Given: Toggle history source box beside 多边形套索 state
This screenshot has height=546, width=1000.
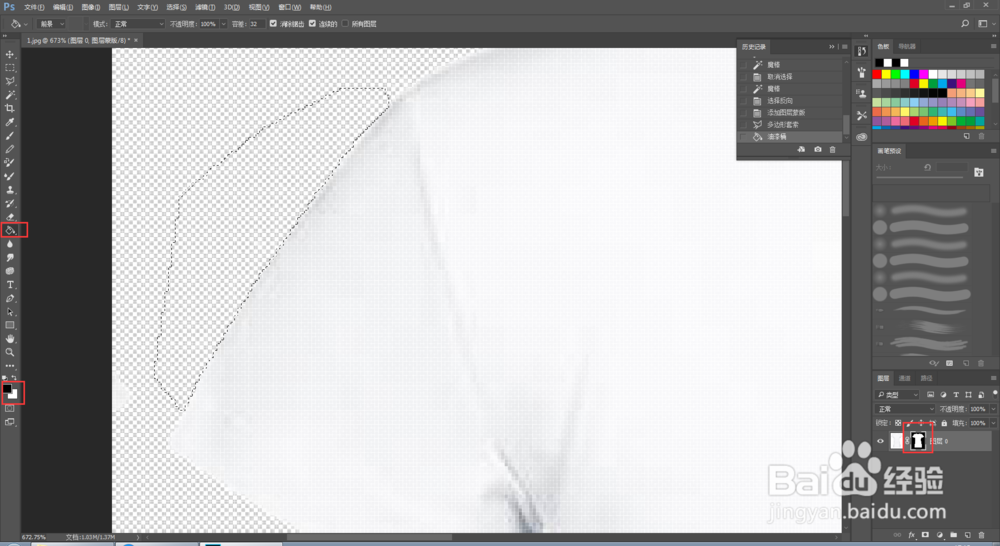Looking at the screenshot, I should pos(744,124).
